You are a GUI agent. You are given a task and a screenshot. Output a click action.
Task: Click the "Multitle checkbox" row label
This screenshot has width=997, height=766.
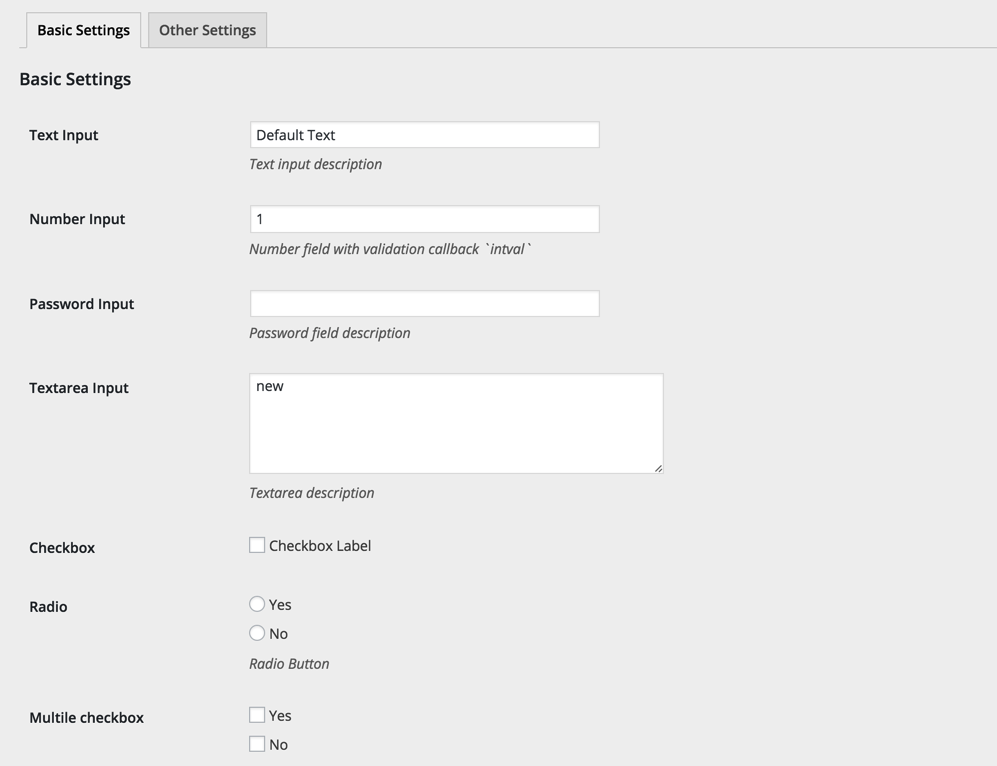coord(86,718)
